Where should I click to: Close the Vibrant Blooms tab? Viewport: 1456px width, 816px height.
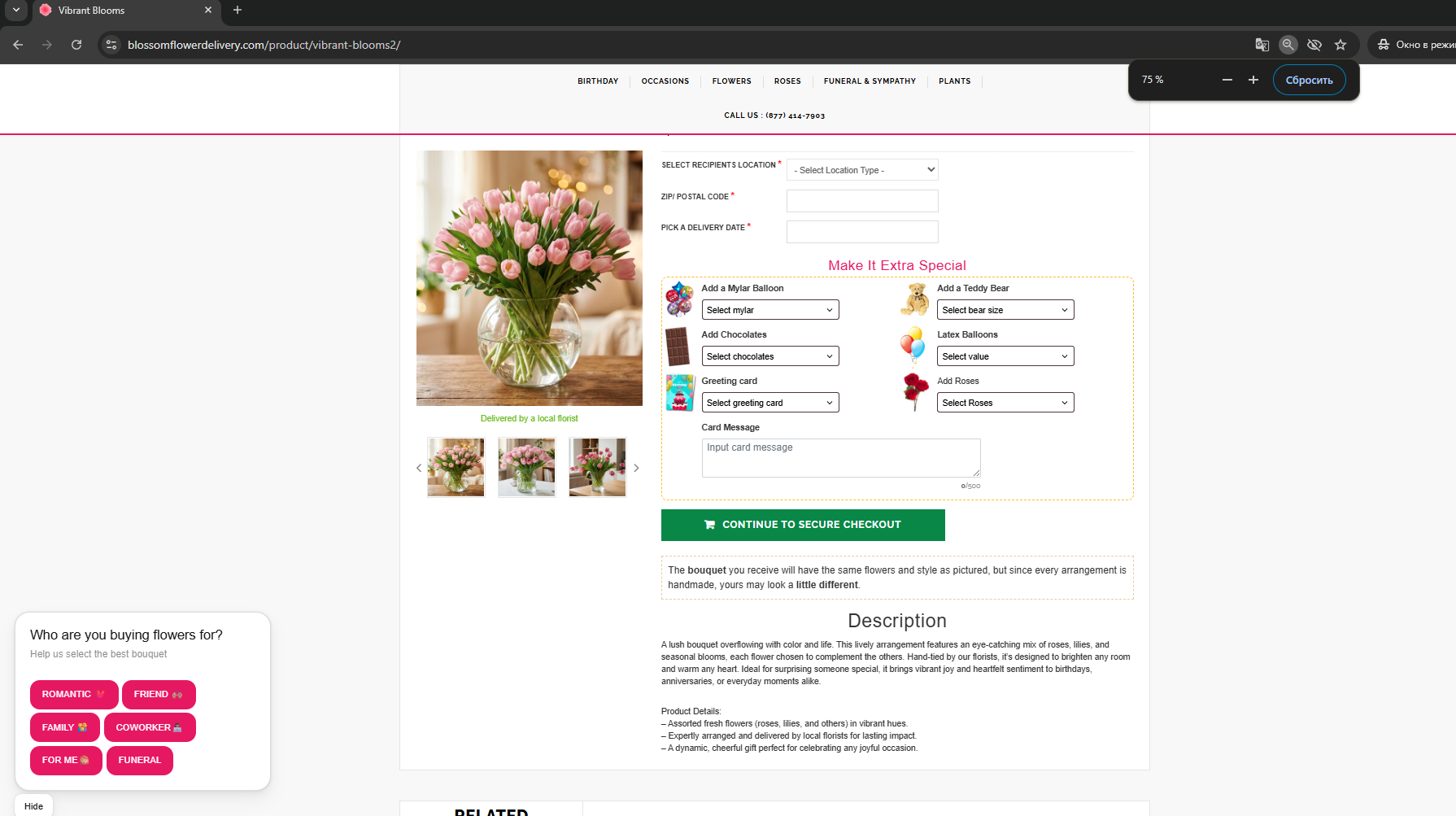point(208,10)
